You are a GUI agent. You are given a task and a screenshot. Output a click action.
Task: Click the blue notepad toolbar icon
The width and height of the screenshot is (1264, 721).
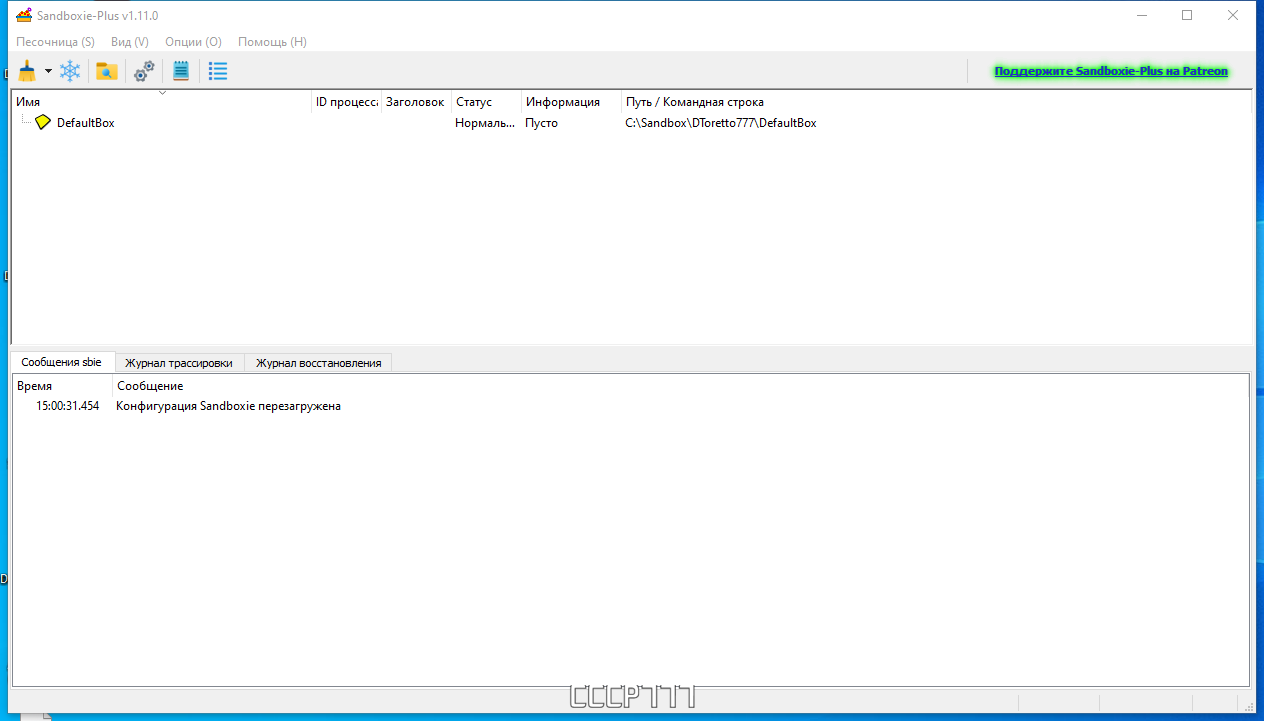click(x=181, y=71)
